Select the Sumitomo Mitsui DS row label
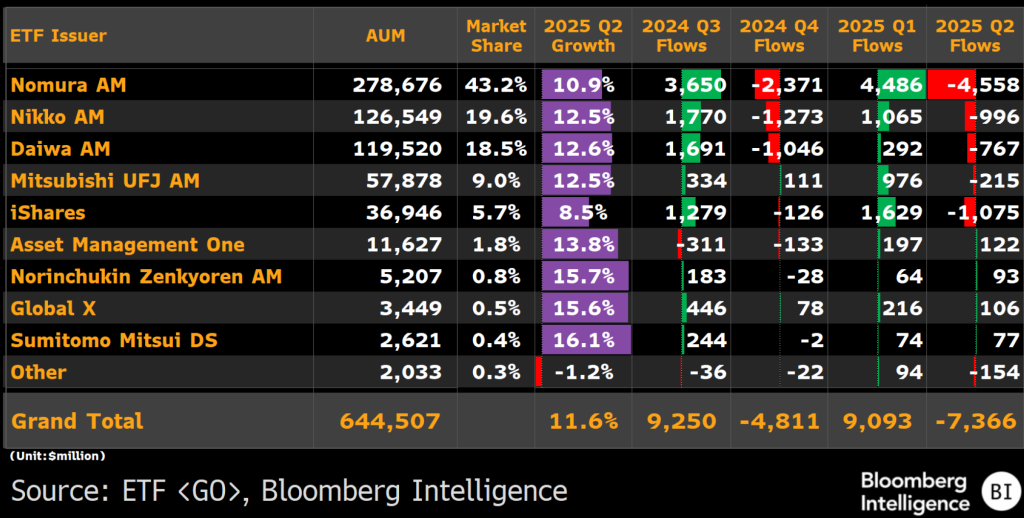The image size is (1024, 518). (x=114, y=340)
